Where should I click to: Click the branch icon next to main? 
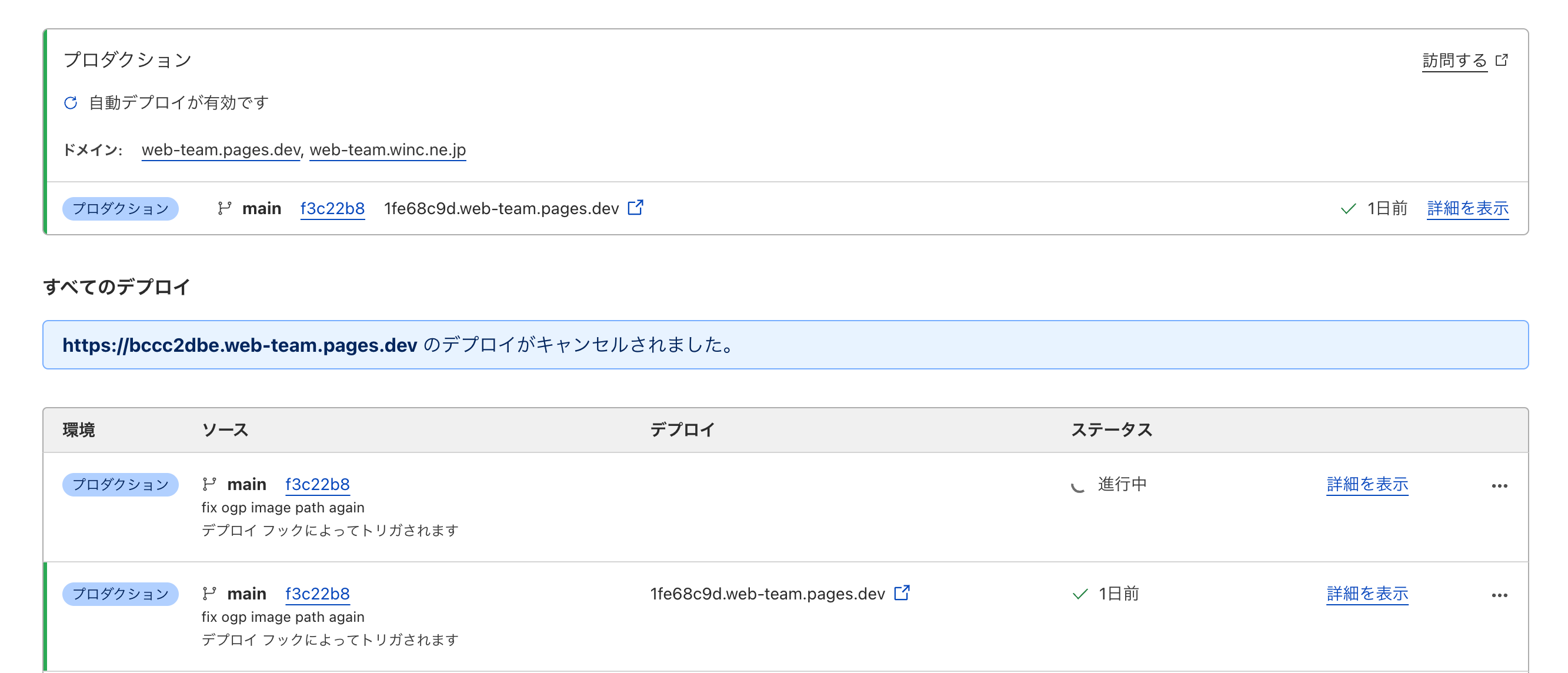pos(225,208)
